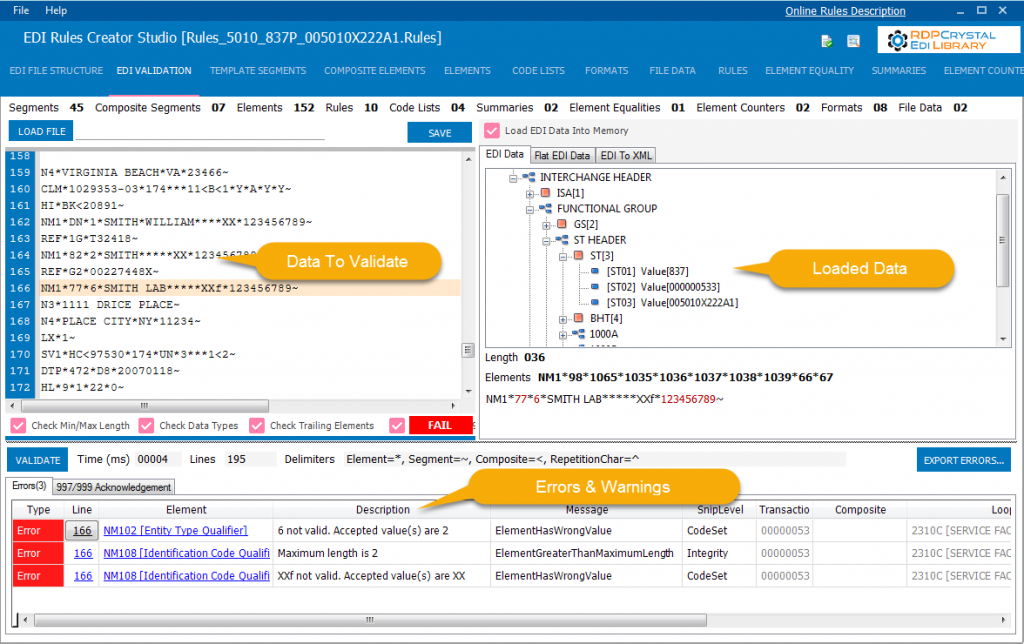
Task: Click the LOAD FILE button
Action: click(x=40, y=131)
